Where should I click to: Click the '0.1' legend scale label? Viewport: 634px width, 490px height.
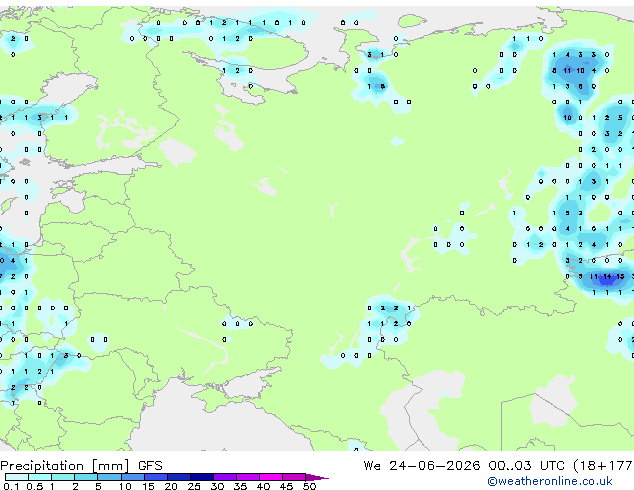(11, 486)
